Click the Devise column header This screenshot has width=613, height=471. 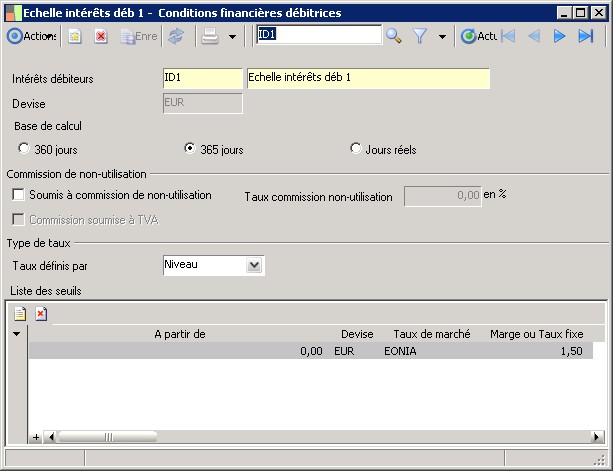357,334
